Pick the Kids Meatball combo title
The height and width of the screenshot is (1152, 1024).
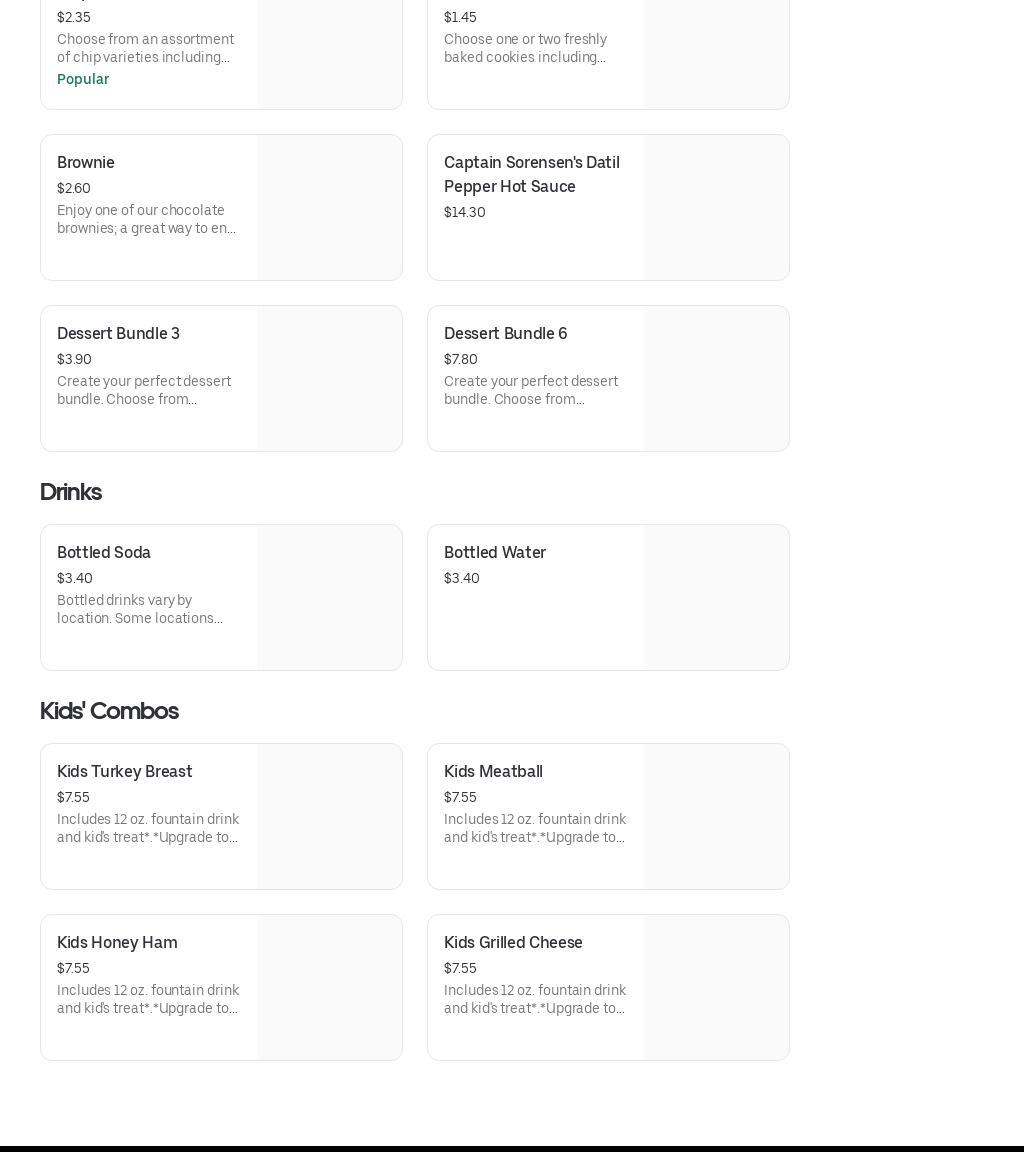tap(493, 772)
